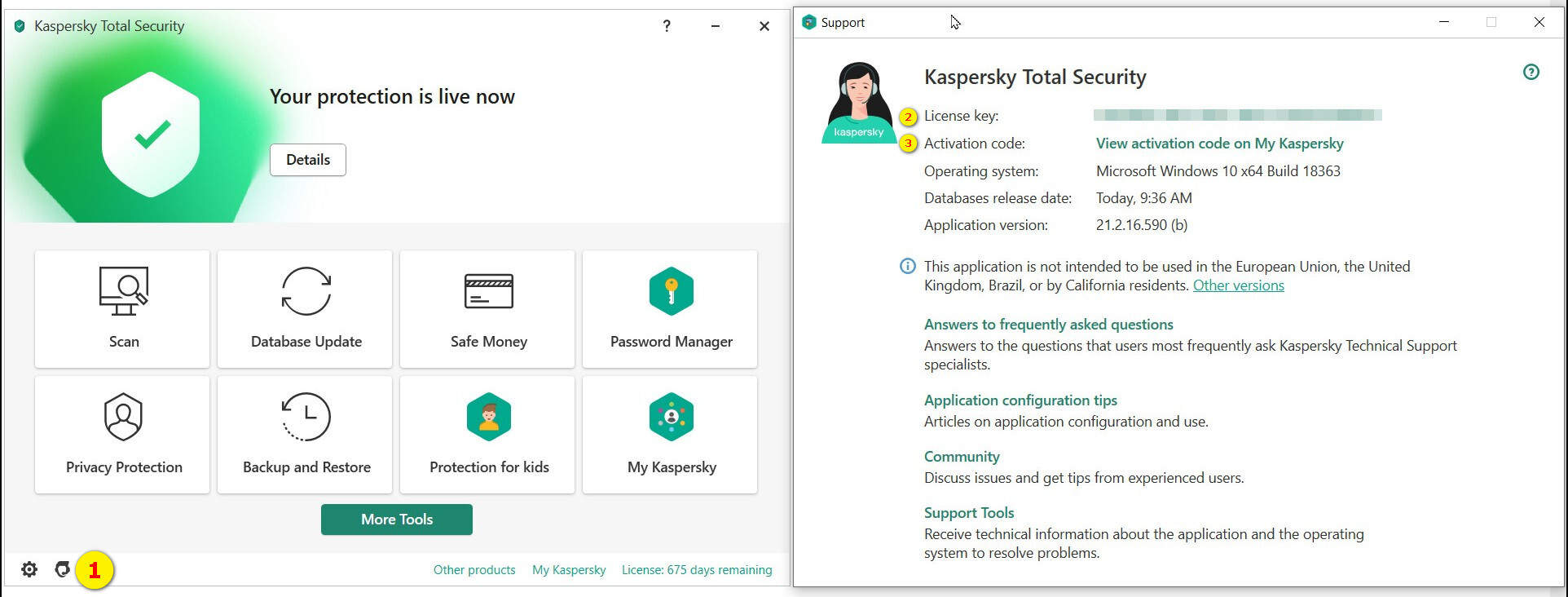View activation code on My Kaspersky
Screen dimensions: 1568x597
click(x=1219, y=144)
